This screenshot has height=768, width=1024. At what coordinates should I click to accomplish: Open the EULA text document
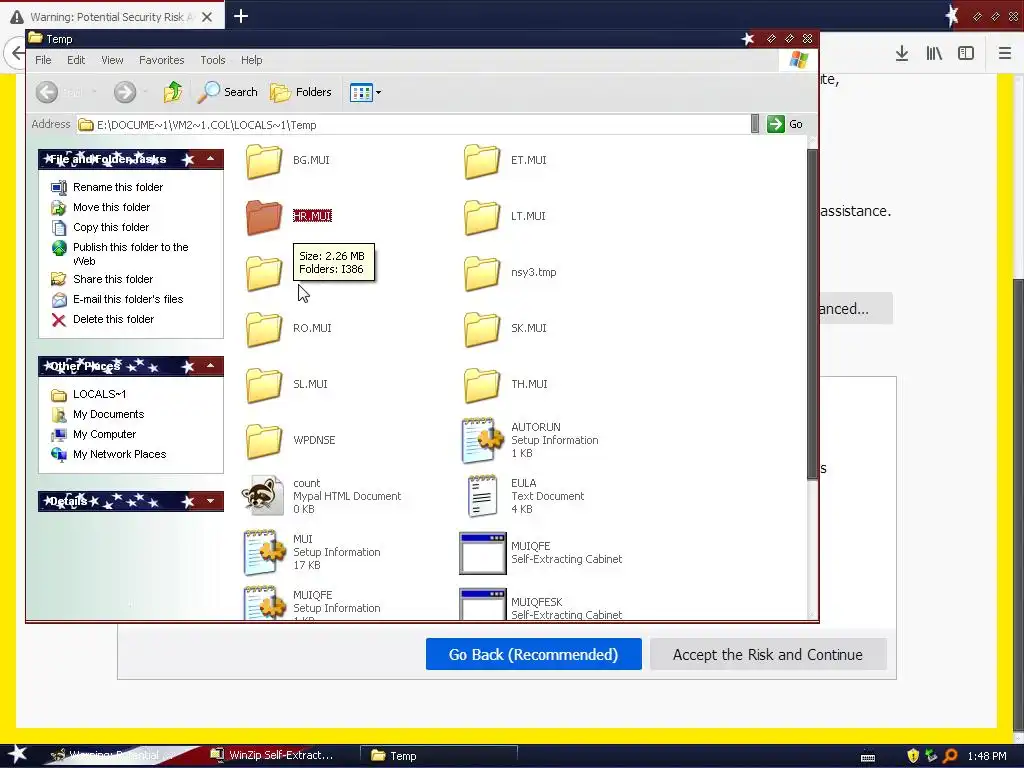click(525, 496)
